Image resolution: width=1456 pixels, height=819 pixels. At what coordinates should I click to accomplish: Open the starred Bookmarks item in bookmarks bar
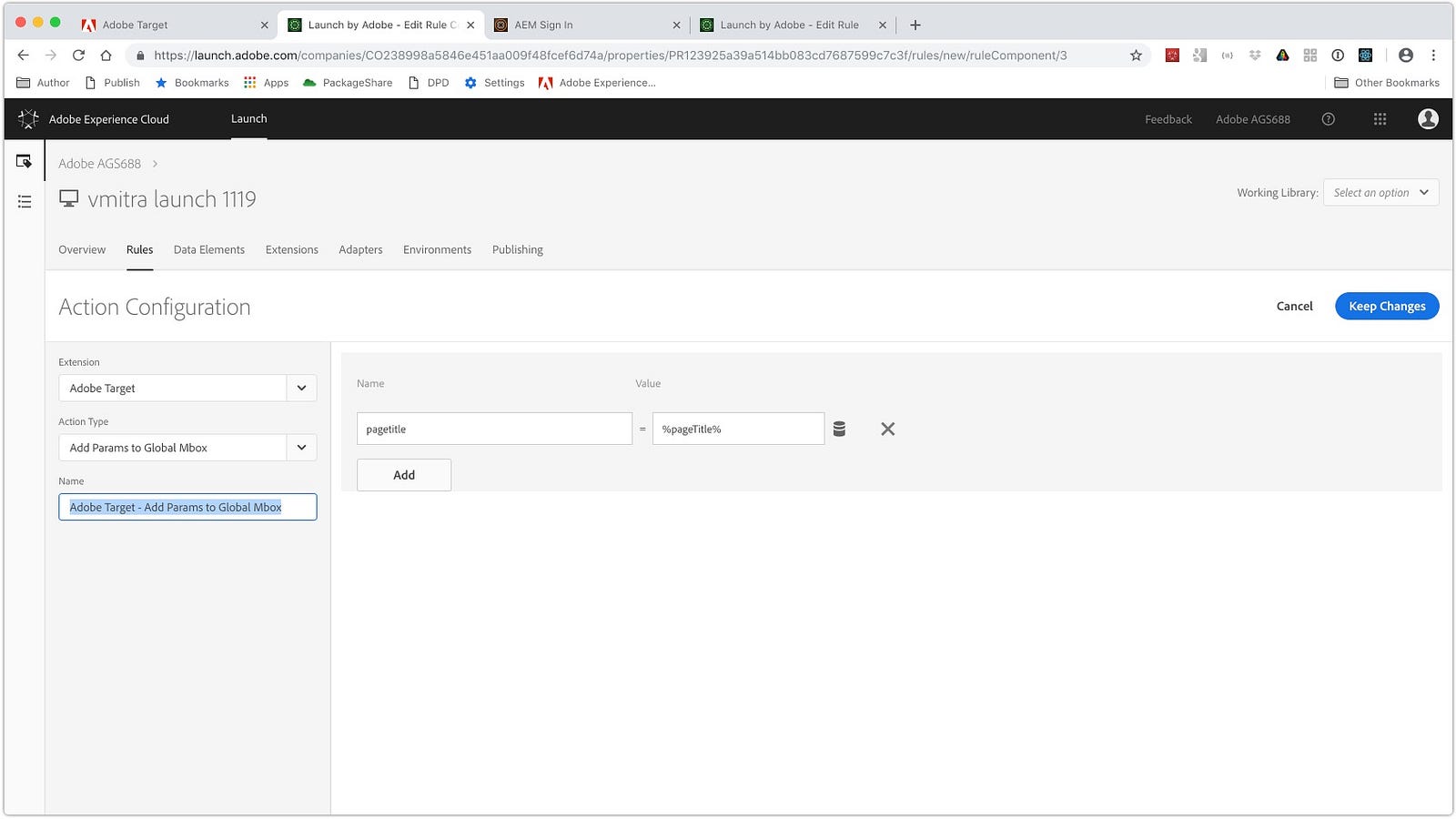pos(192,83)
